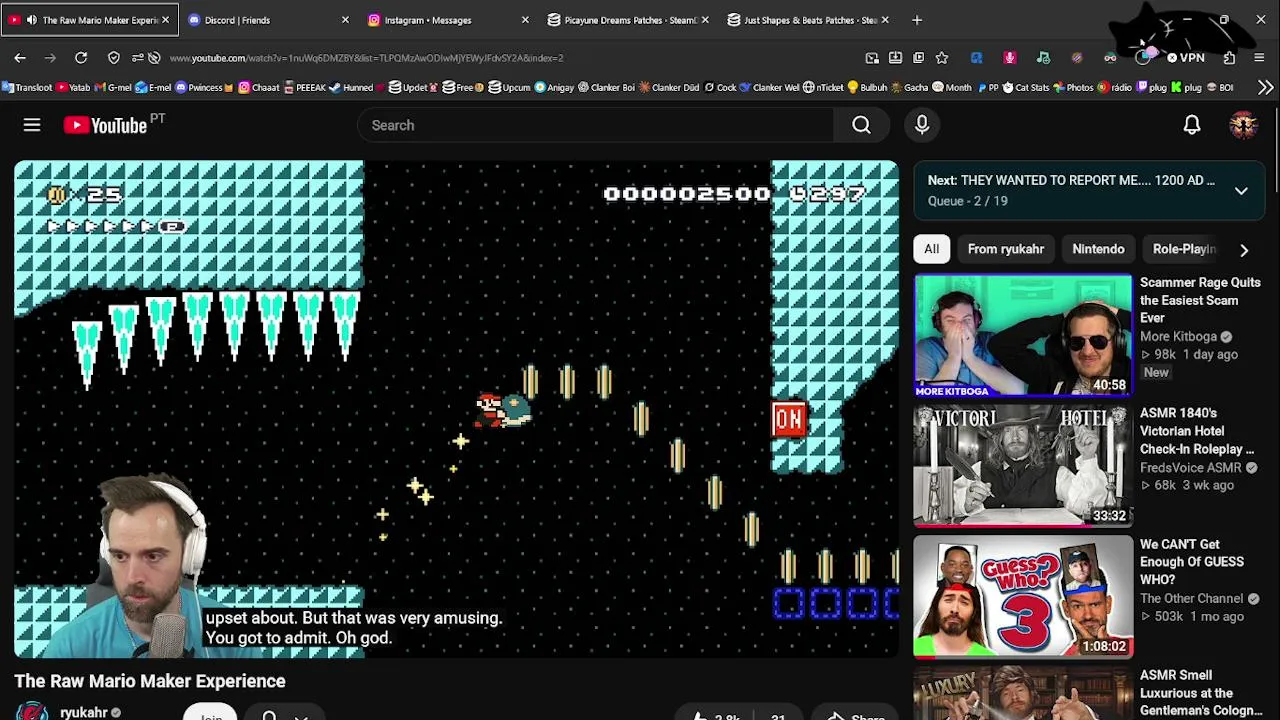Viewport: 1280px width, 720px height.
Task: Click the Next: THEY WANTED TO REPORT ME queue text
Action: (1071, 181)
